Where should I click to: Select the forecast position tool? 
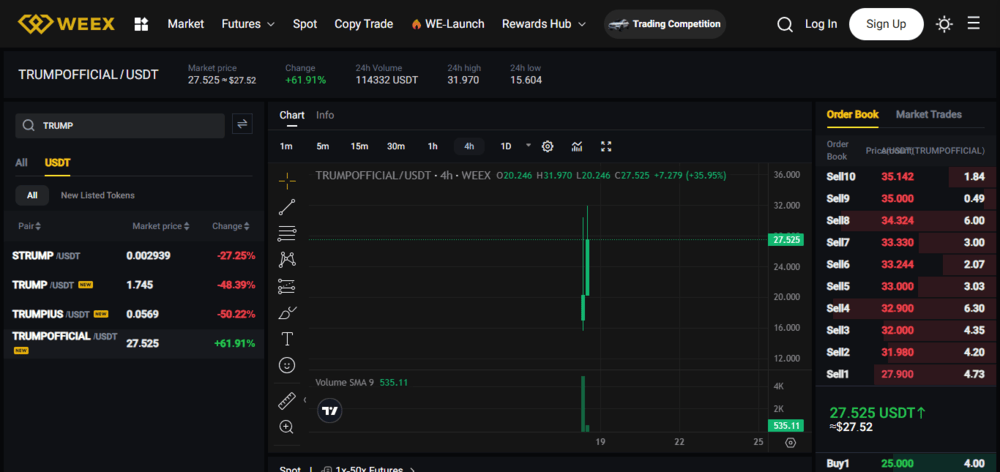pyautogui.click(x=287, y=286)
